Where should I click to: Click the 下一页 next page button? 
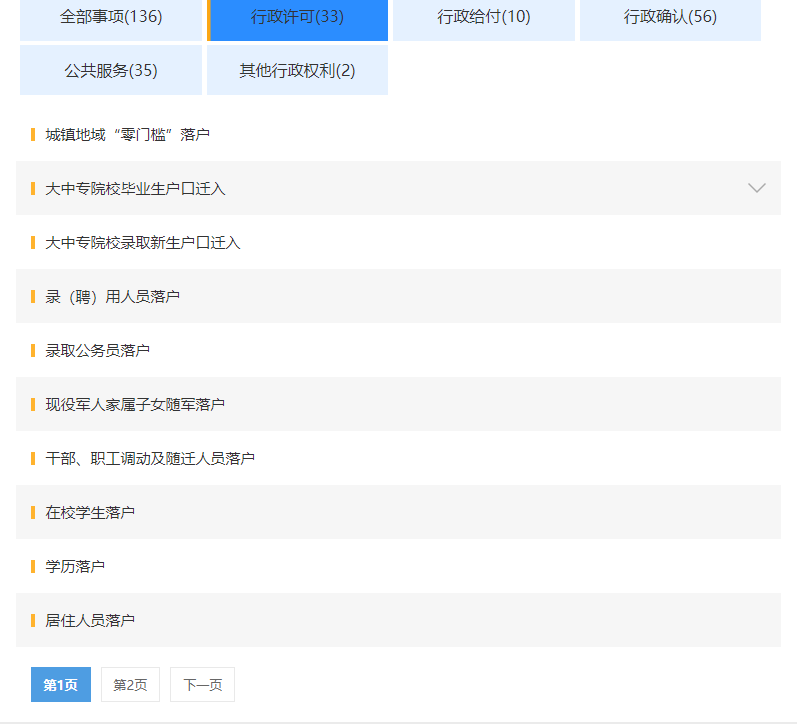coord(202,684)
